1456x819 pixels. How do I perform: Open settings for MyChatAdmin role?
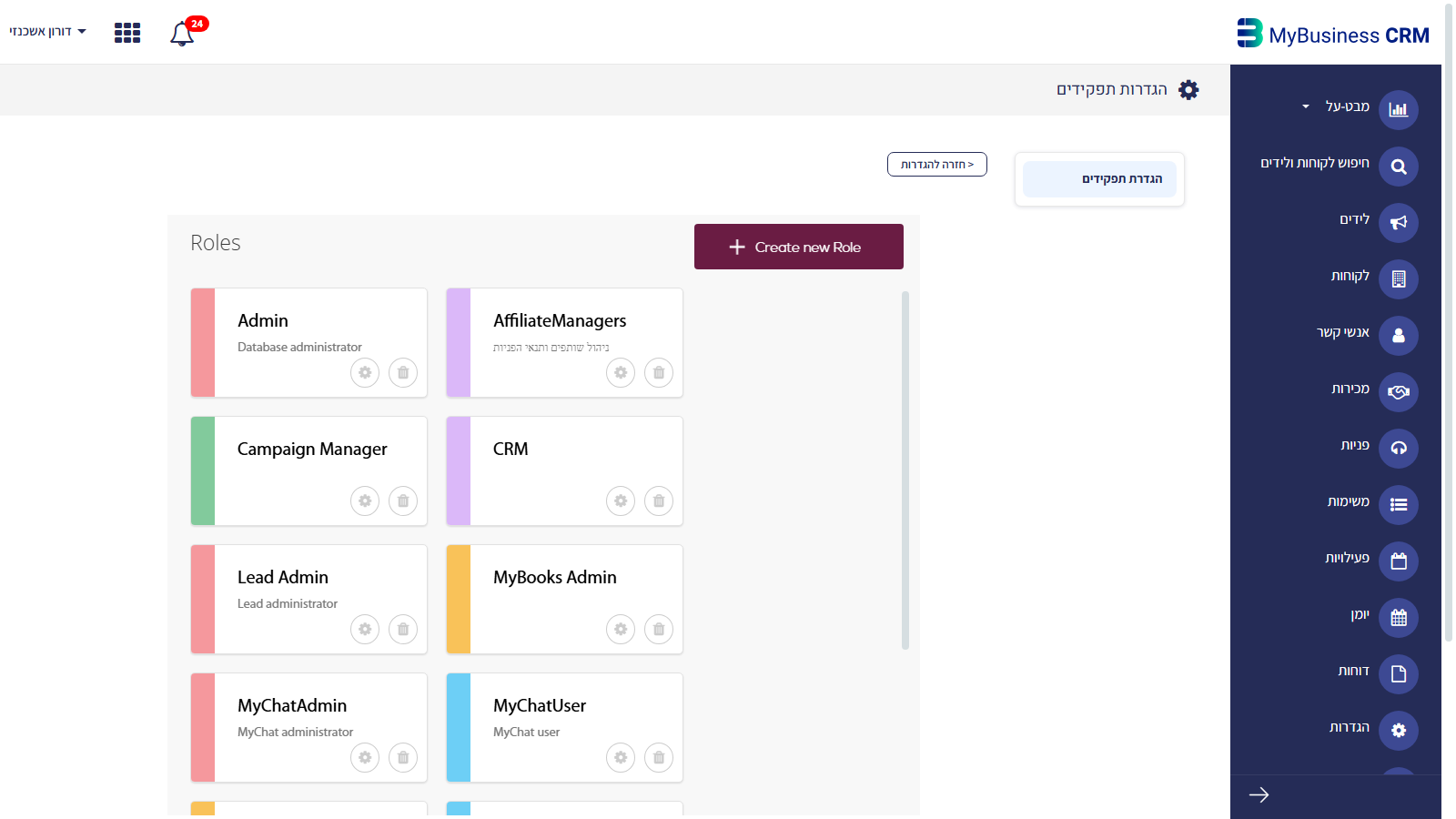point(365,757)
